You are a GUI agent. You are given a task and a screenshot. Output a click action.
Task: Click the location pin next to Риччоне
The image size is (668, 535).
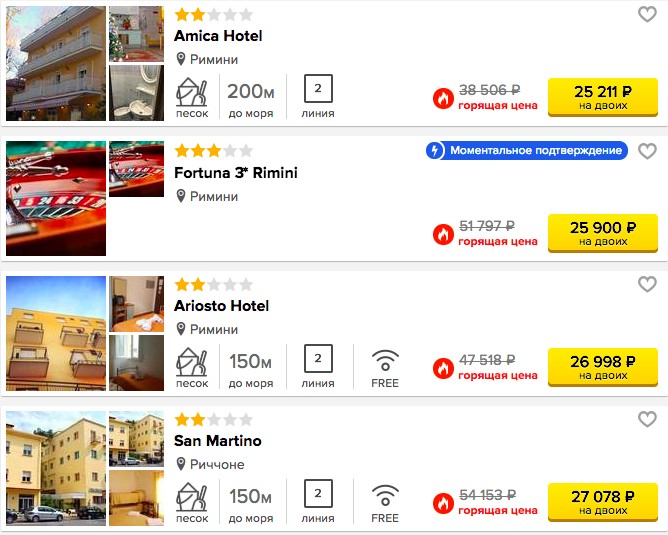[181, 464]
